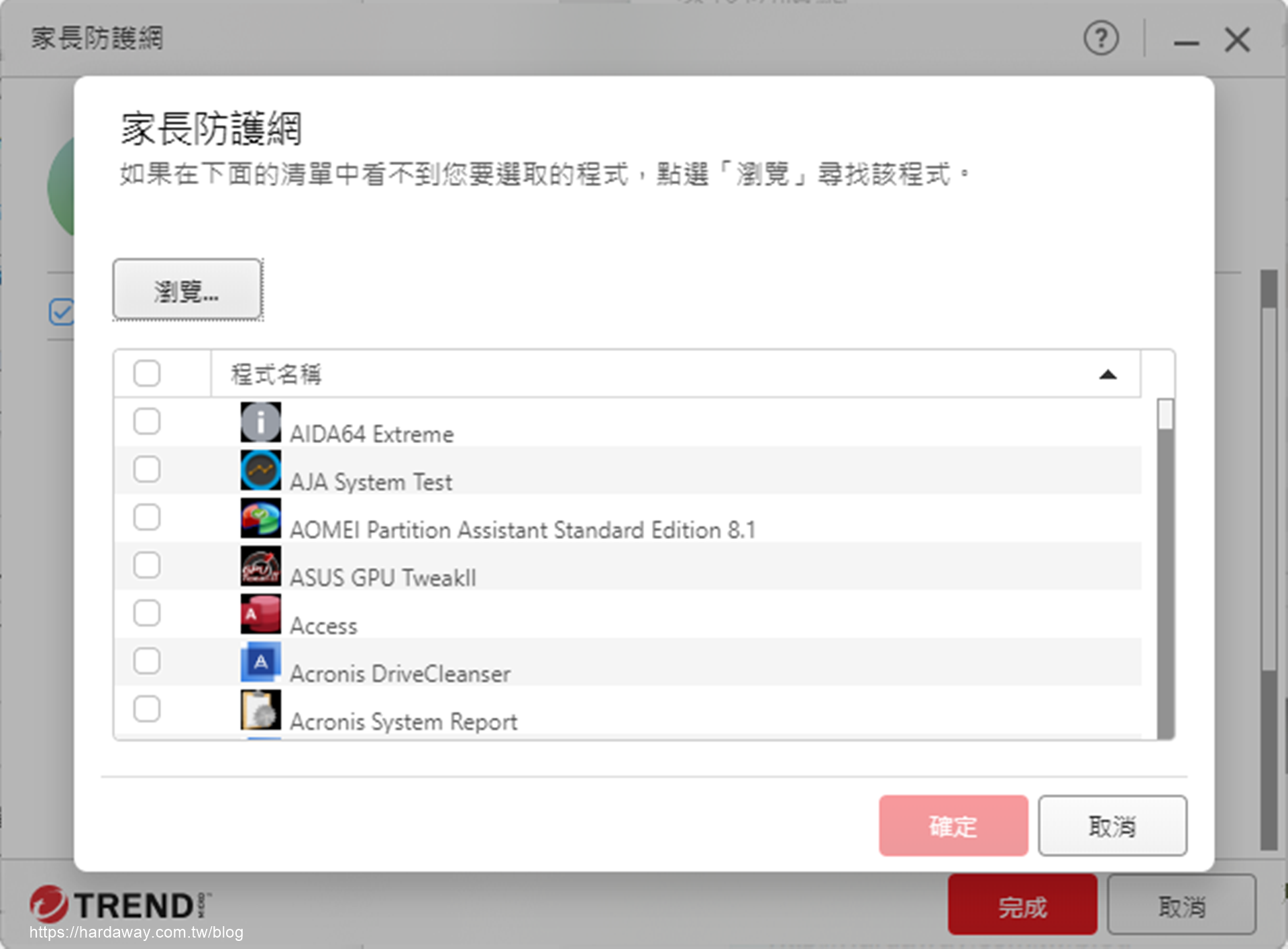Select the Acronis DriveCleanser checkbox
The height and width of the screenshot is (949, 1288).
point(146,661)
